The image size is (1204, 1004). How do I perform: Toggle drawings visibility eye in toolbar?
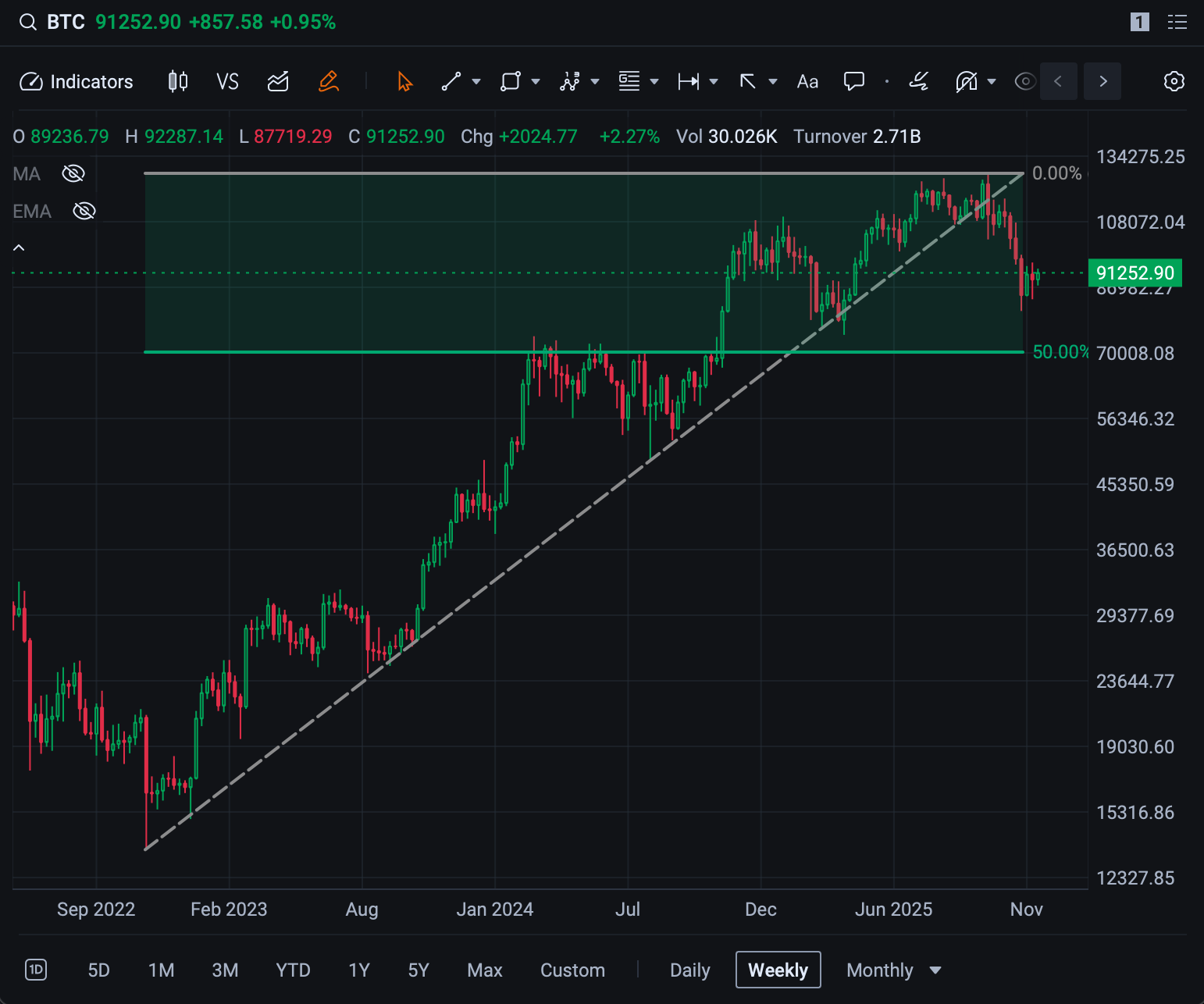1024,82
